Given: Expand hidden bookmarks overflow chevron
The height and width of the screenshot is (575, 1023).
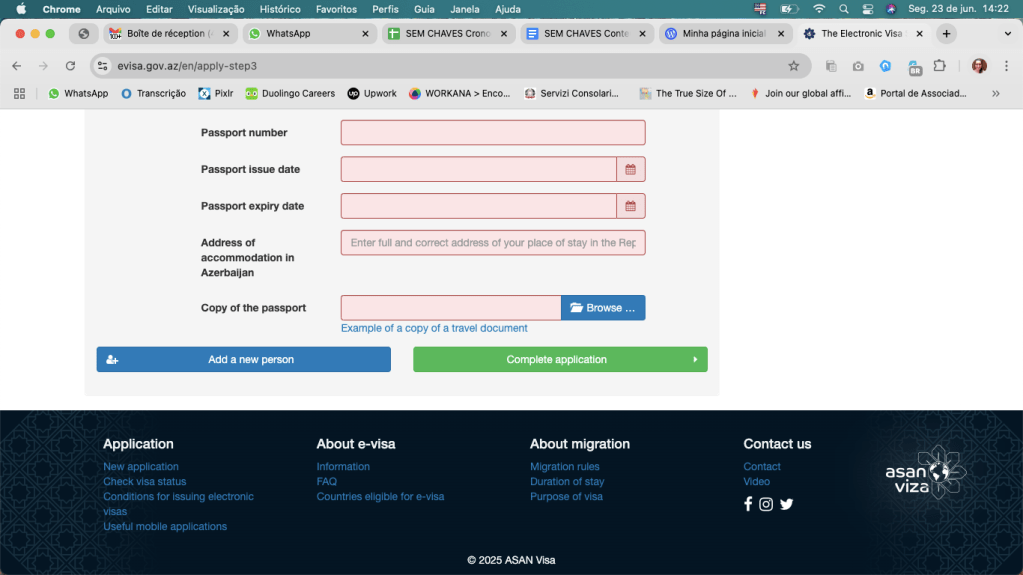Looking at the screenshot, I should 995,93.
